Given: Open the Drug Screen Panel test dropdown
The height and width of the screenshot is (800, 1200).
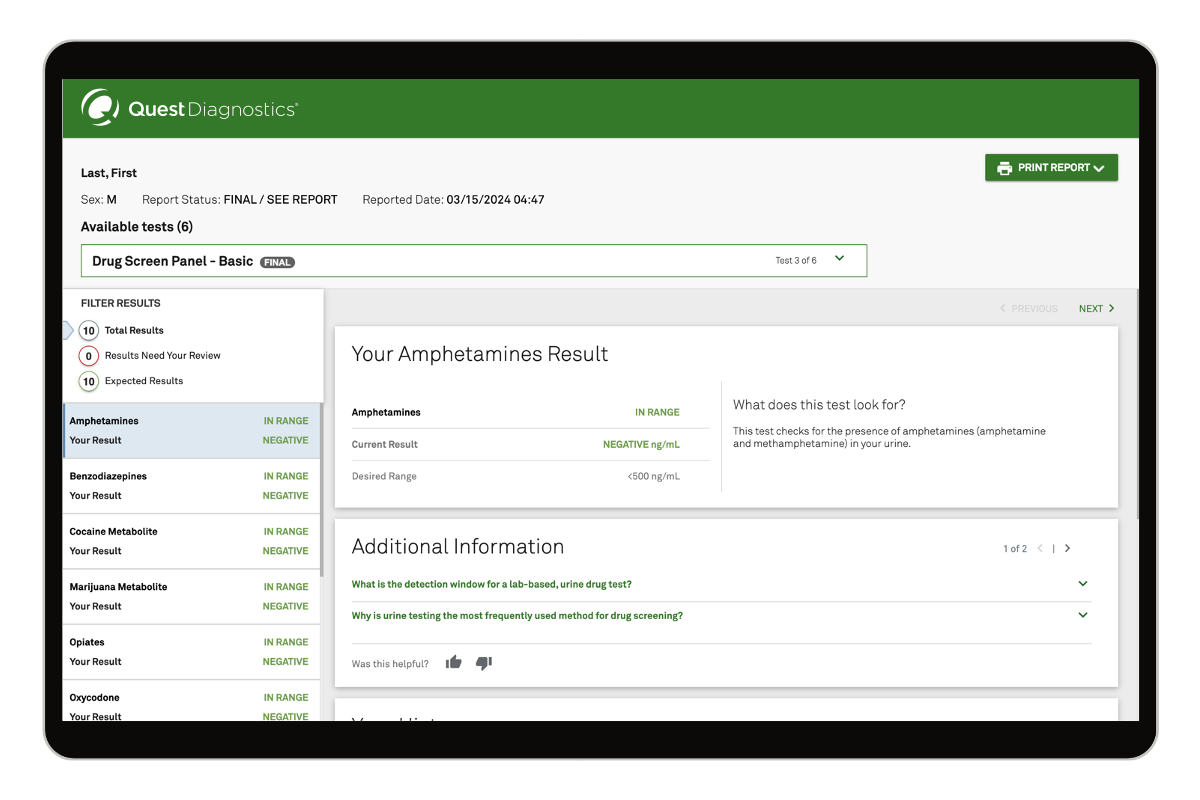Looking at the screenshot, I should click(839, 260).
